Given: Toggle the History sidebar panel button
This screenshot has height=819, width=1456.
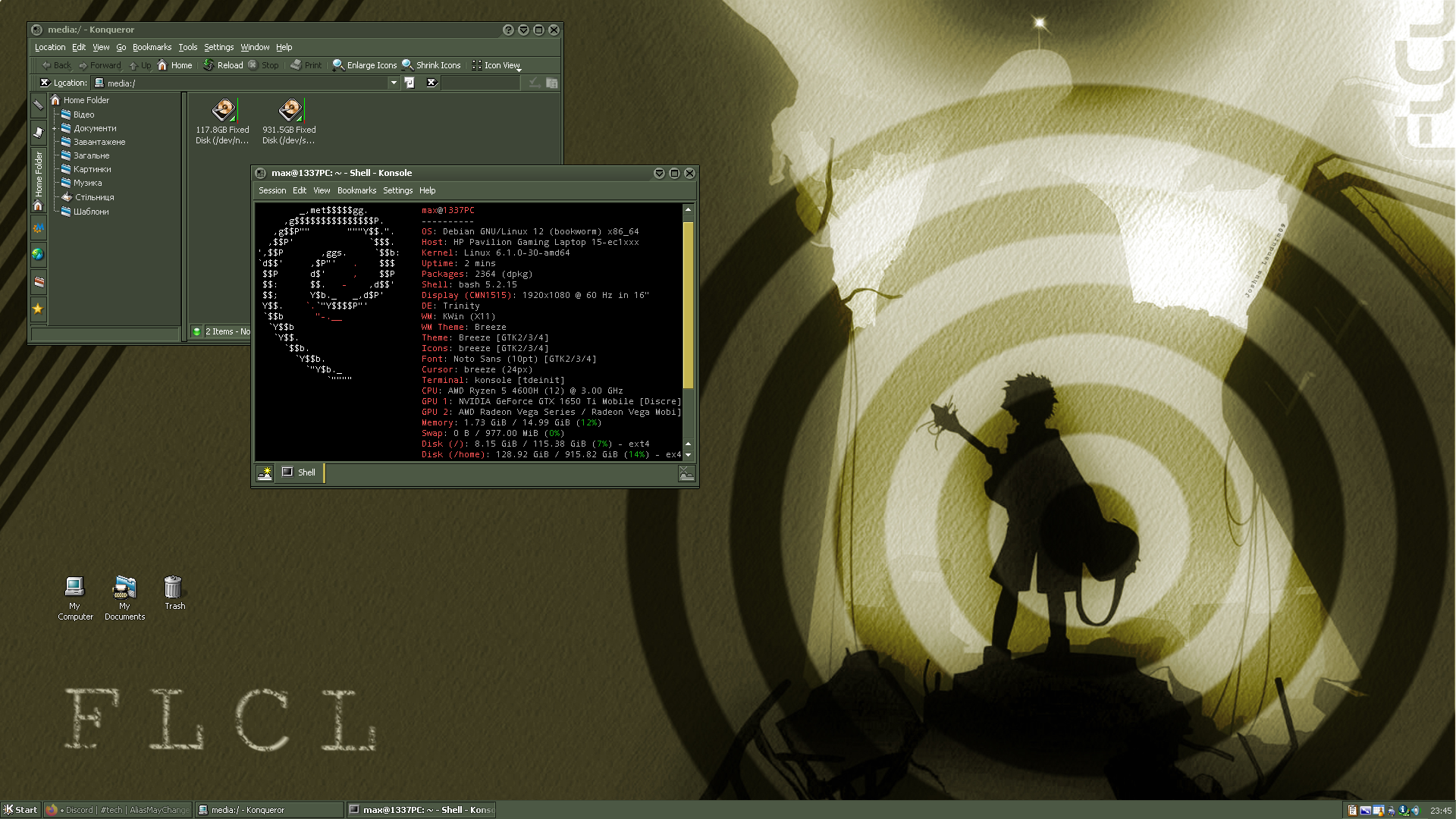Looking at the screenshot, I should coord(38,132).
